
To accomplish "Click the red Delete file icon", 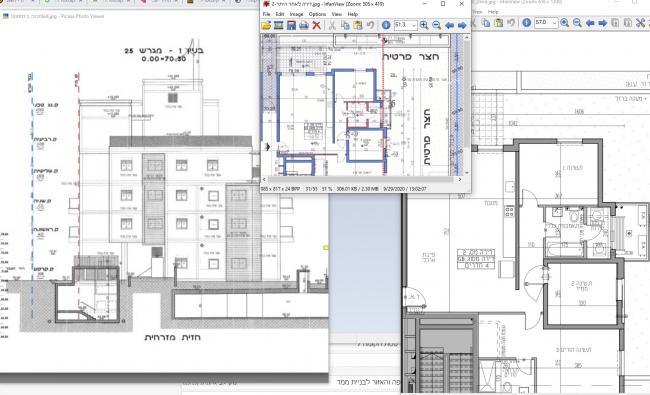I will tap(316, 25).
